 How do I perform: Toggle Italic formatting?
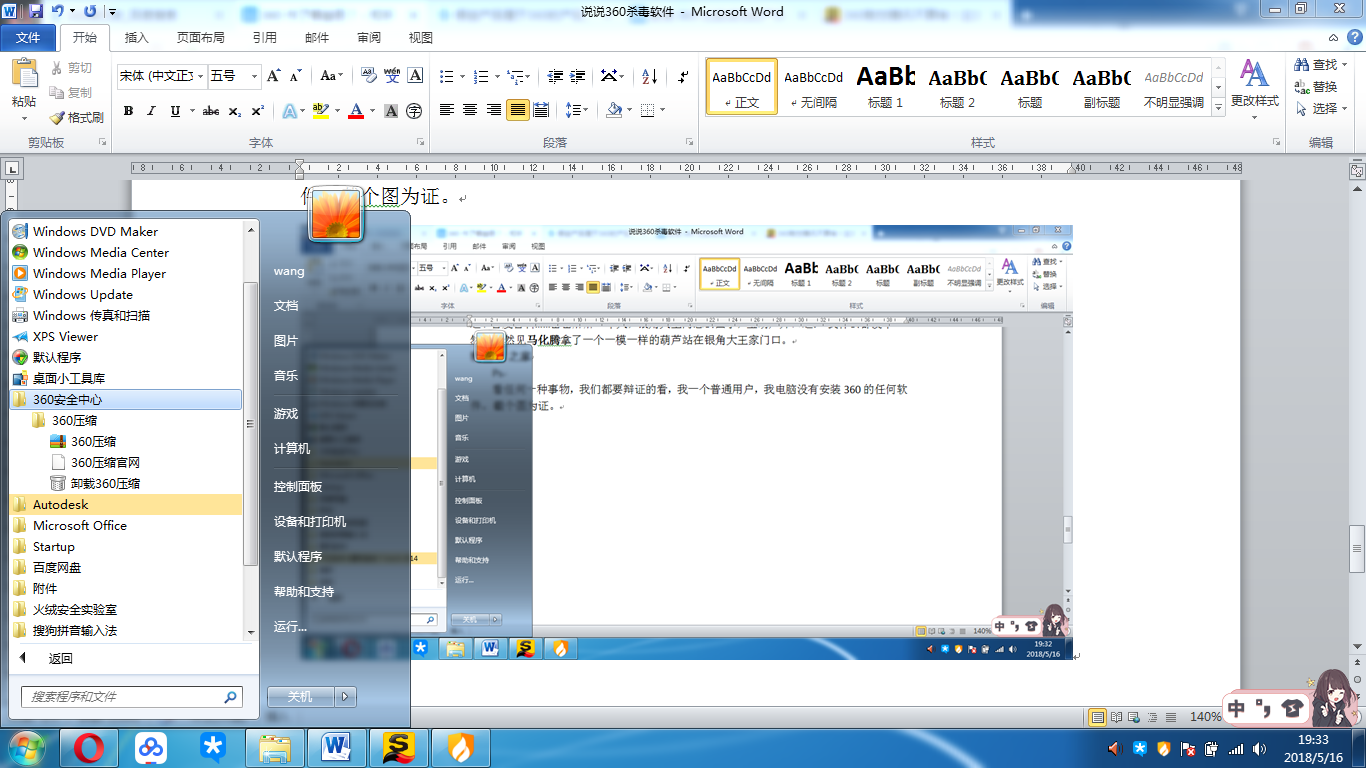152,111
